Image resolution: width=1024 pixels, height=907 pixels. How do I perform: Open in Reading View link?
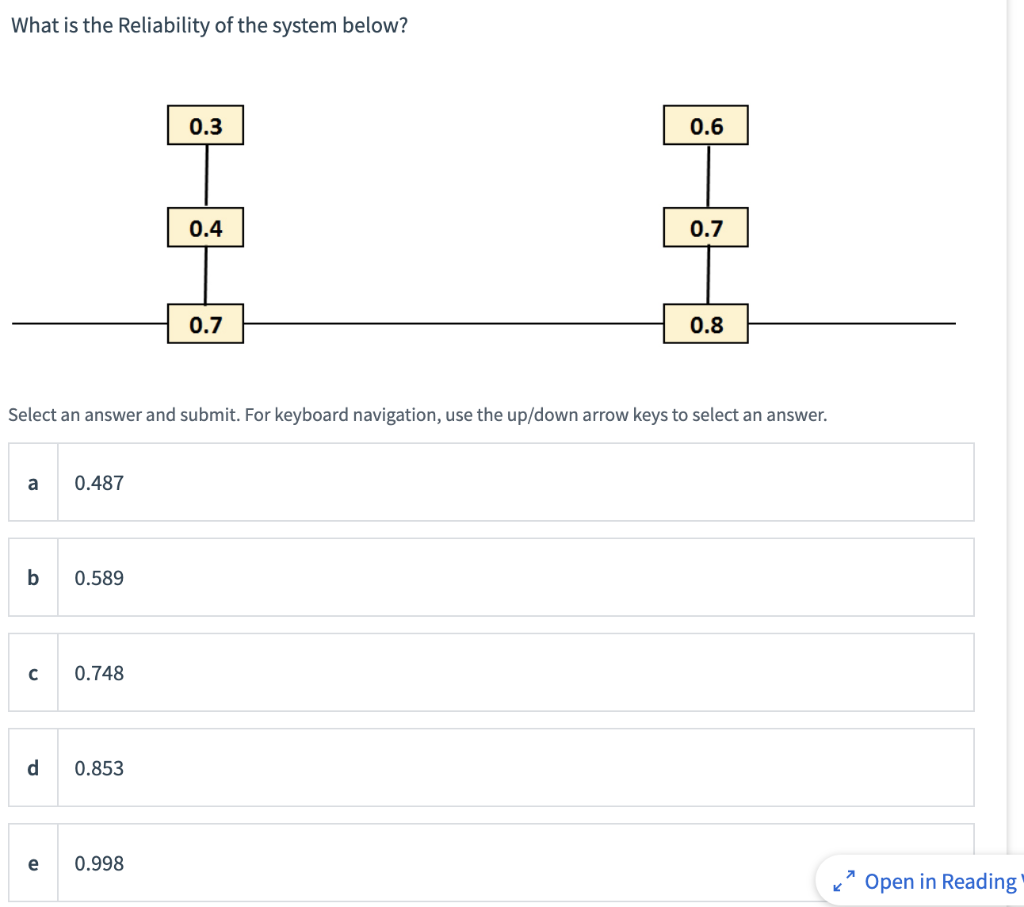(943, 881)
